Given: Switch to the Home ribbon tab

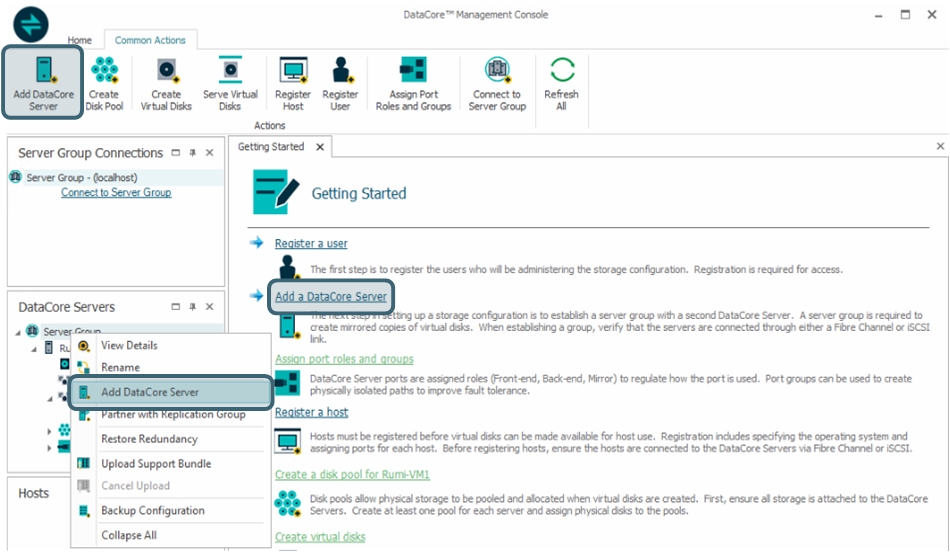Looking at the screenshot, I should tap(79, 41).
